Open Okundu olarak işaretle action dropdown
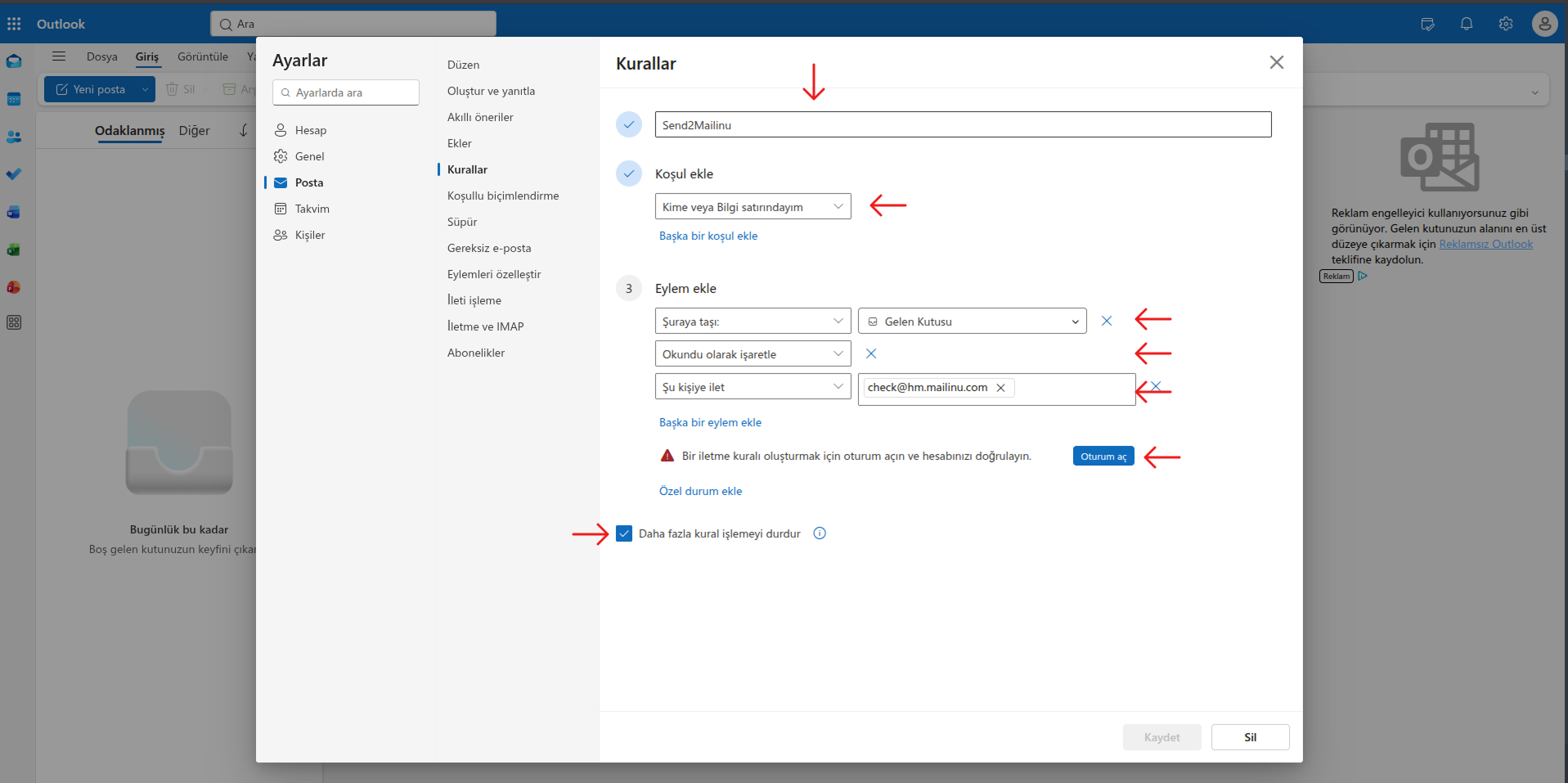The width and height of the screenshot is (1568, 783). click(753, 353)
